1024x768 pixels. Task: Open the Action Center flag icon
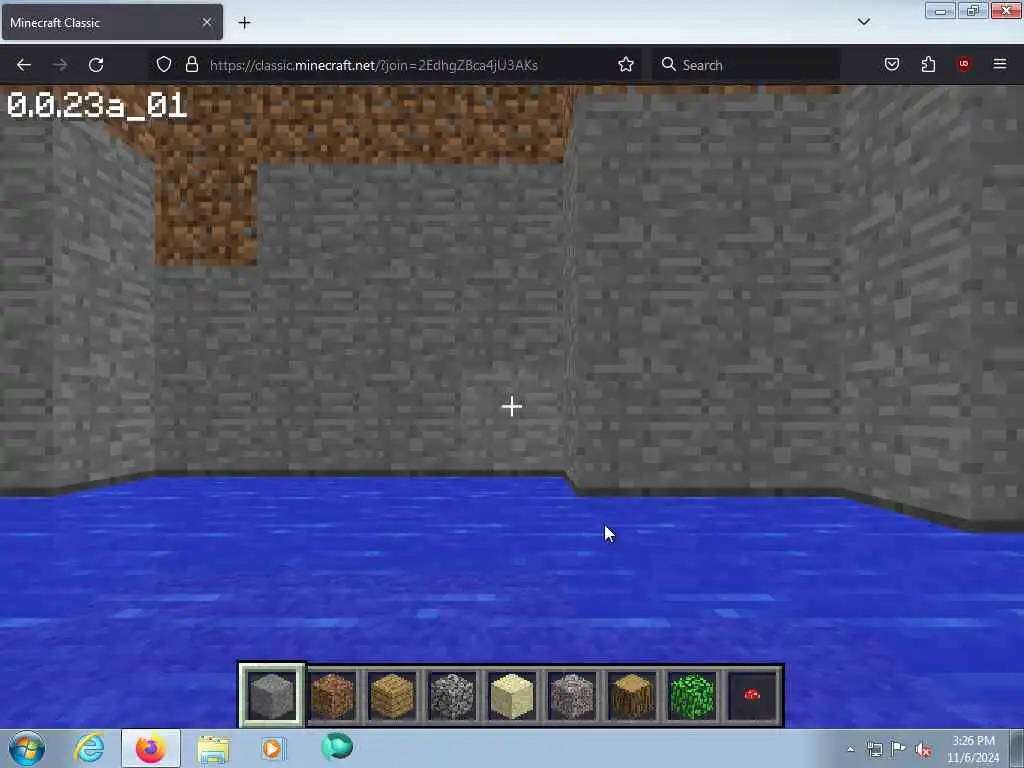tap(899, 749)
